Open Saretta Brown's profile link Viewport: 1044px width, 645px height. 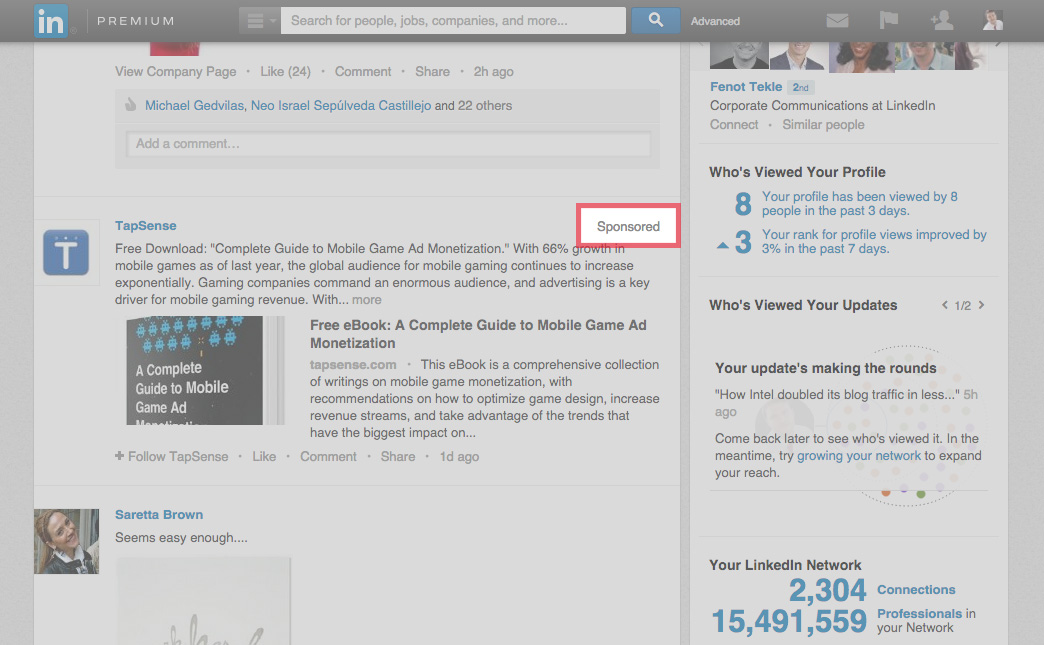[x=158, y=514]
